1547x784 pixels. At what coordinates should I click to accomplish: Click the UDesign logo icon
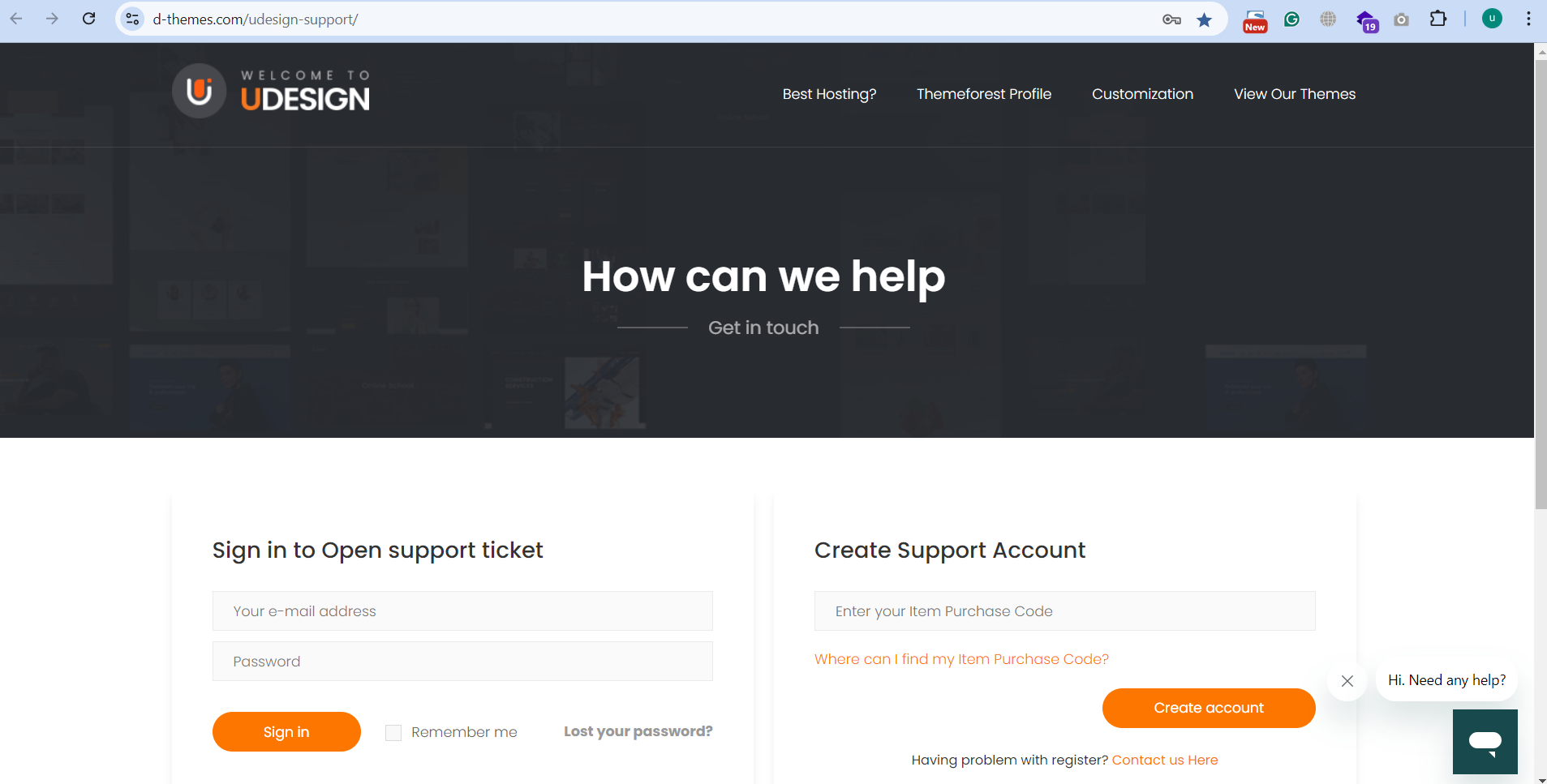199,91
